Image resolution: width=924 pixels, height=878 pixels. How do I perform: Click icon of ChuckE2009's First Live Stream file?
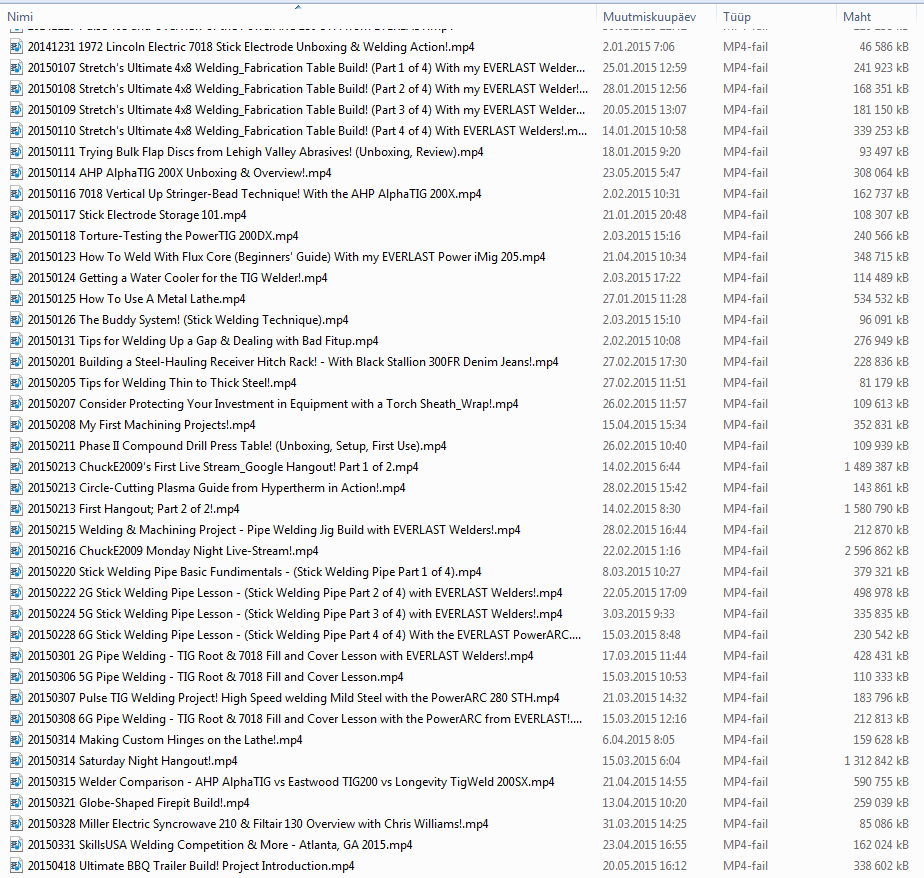(x=16, y=467)
